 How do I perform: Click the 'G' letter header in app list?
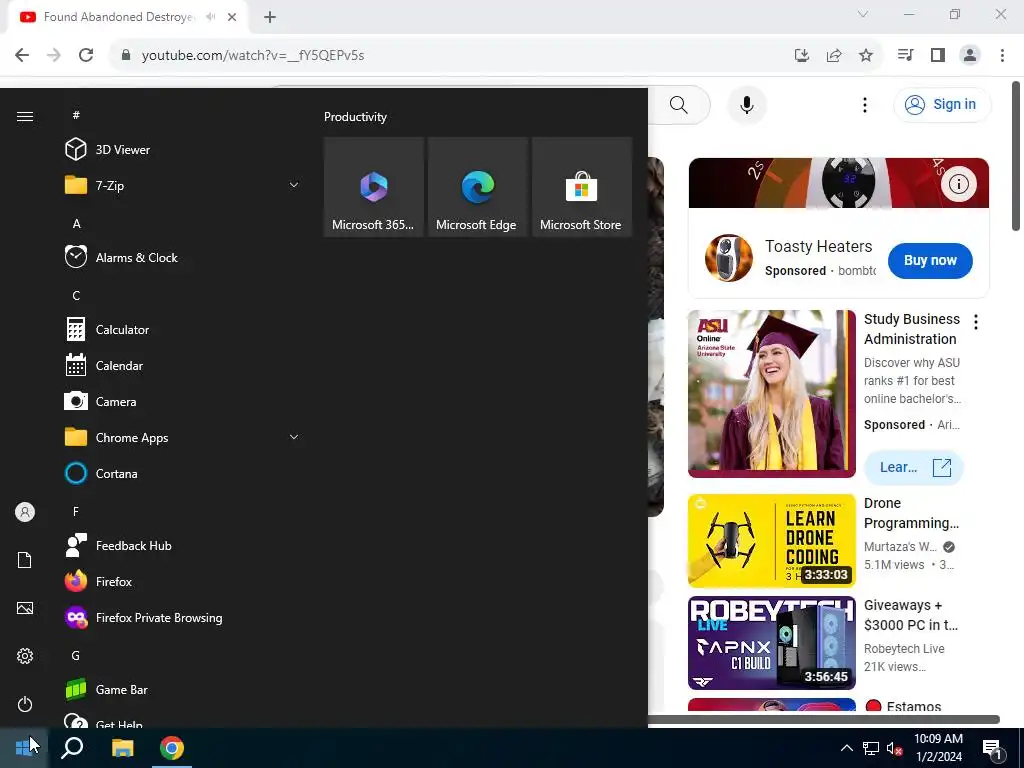[76, 656]
